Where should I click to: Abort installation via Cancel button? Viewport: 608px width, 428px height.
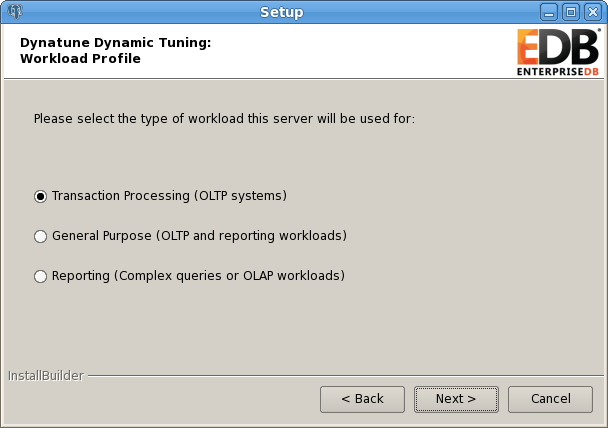(550, 399)
